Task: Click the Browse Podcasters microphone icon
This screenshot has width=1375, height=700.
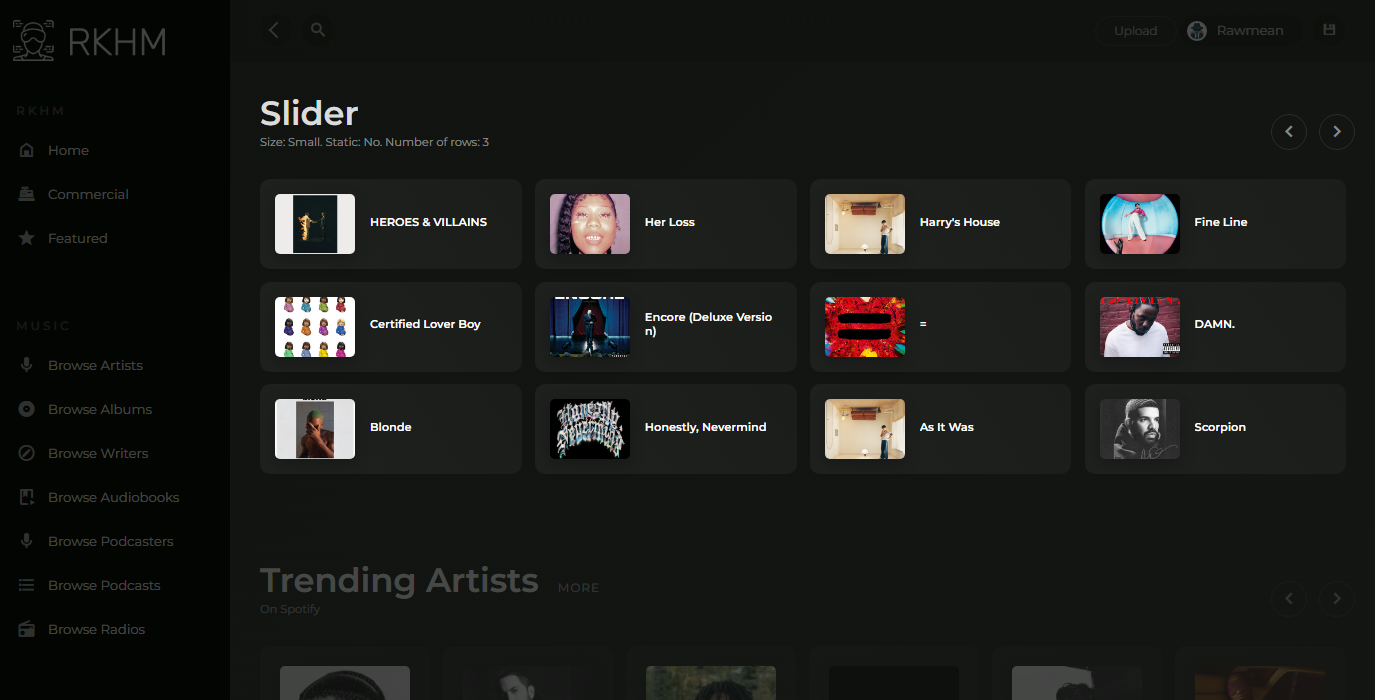Action: click(x=27, y=541)
